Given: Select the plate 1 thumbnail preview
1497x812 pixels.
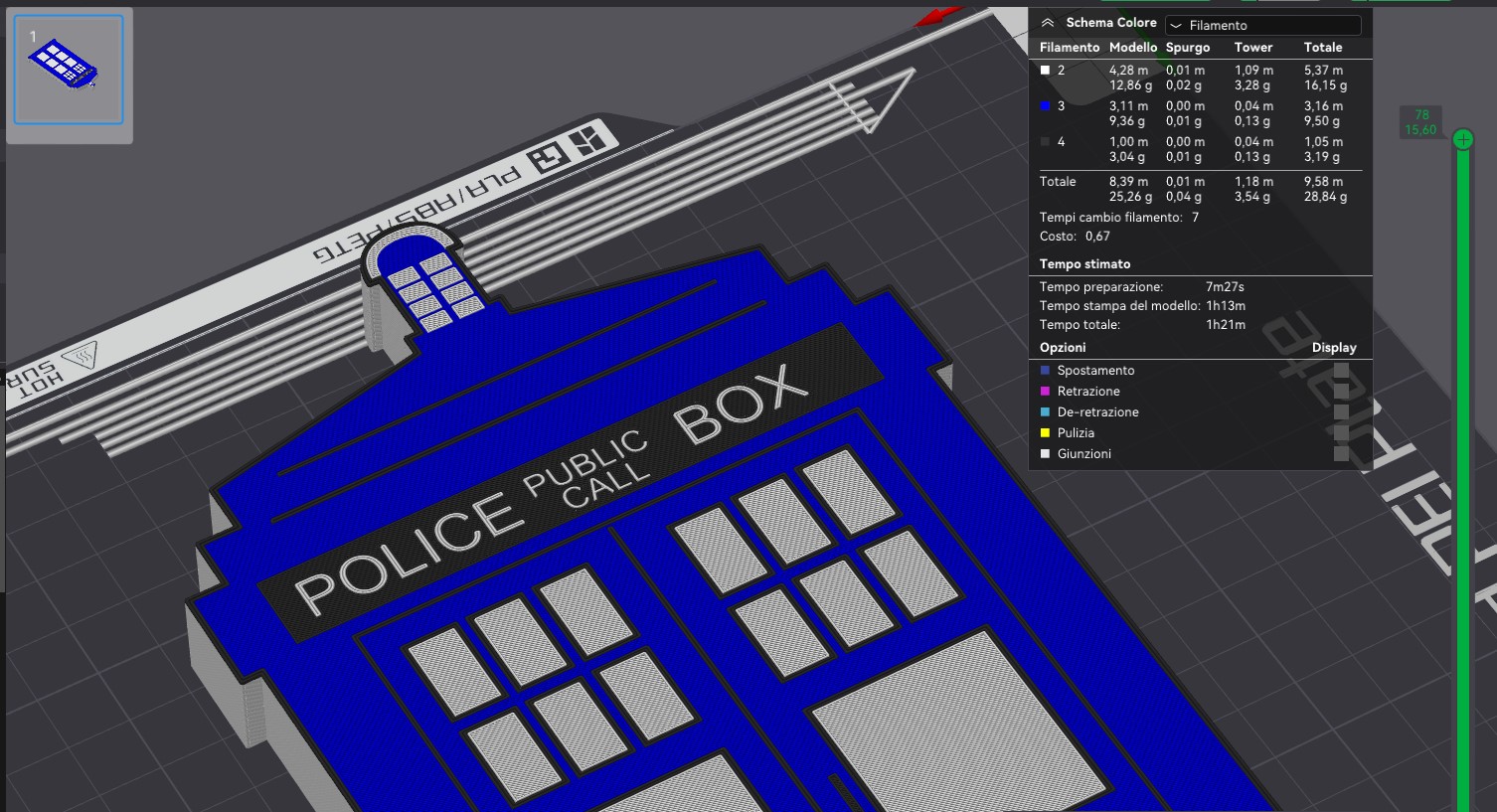Looking at the screenshot, I should [69, 70].
